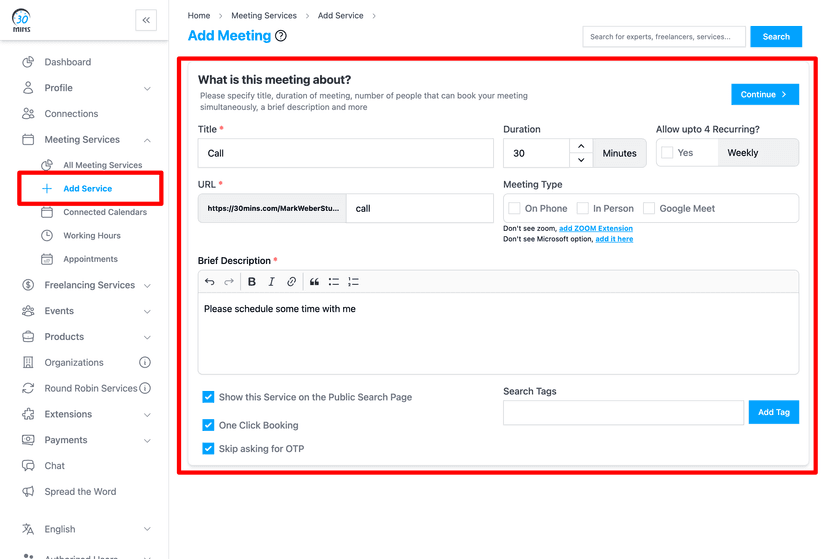Image resolution: width=828 pixels, height=559 pixels.
Task: Go to Connected Calendars
Action: coord(104,212)
